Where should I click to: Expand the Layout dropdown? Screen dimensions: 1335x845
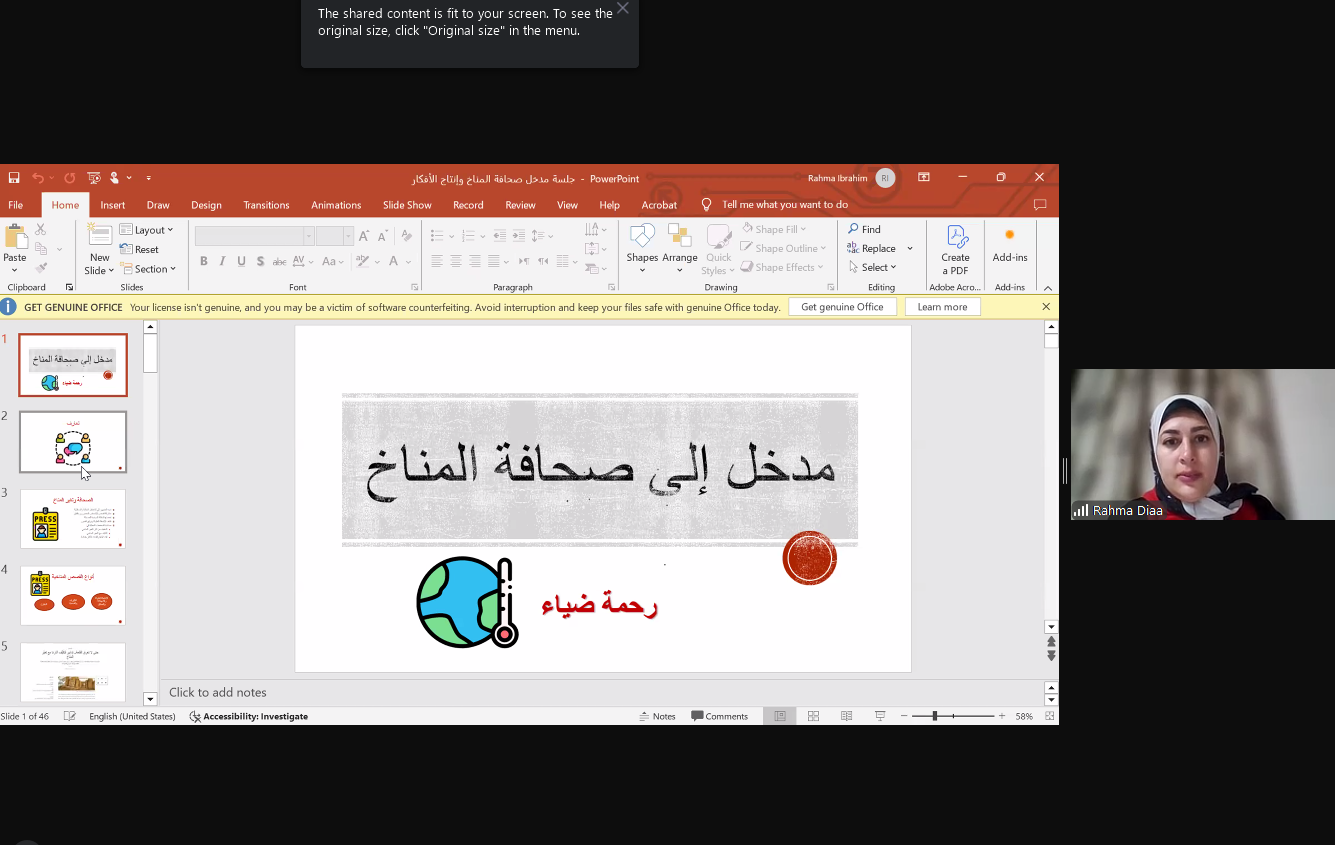point(147,230)
